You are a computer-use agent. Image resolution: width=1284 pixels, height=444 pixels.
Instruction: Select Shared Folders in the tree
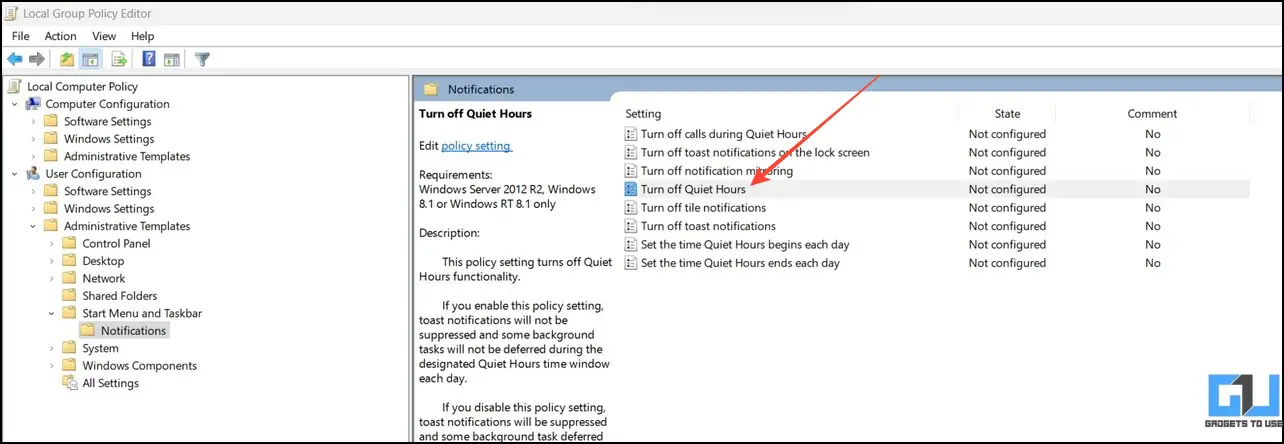click(118, 296)
